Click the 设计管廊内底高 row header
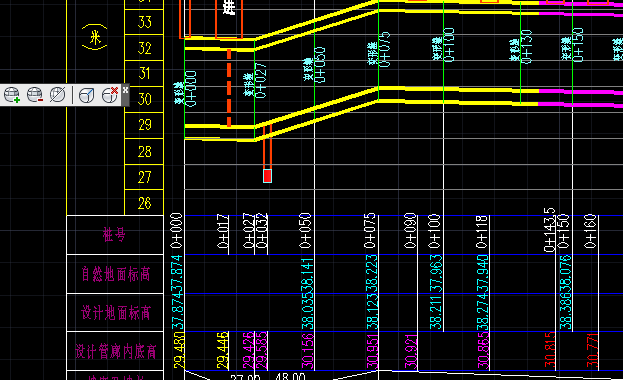623x380 pixels. click(115, 351)
